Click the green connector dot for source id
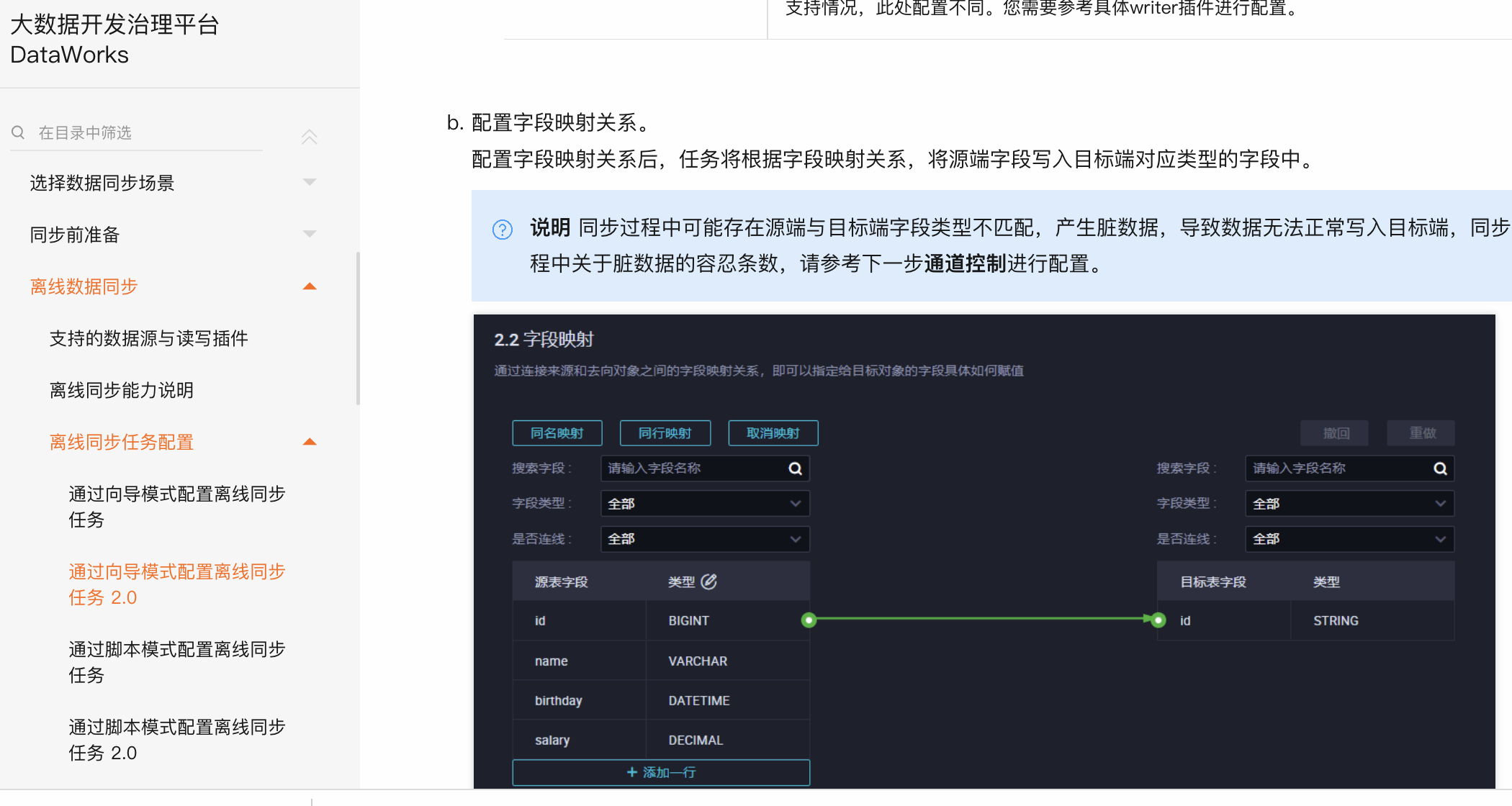This screenshot has width=1512, height=806. (x=809, y=620)
